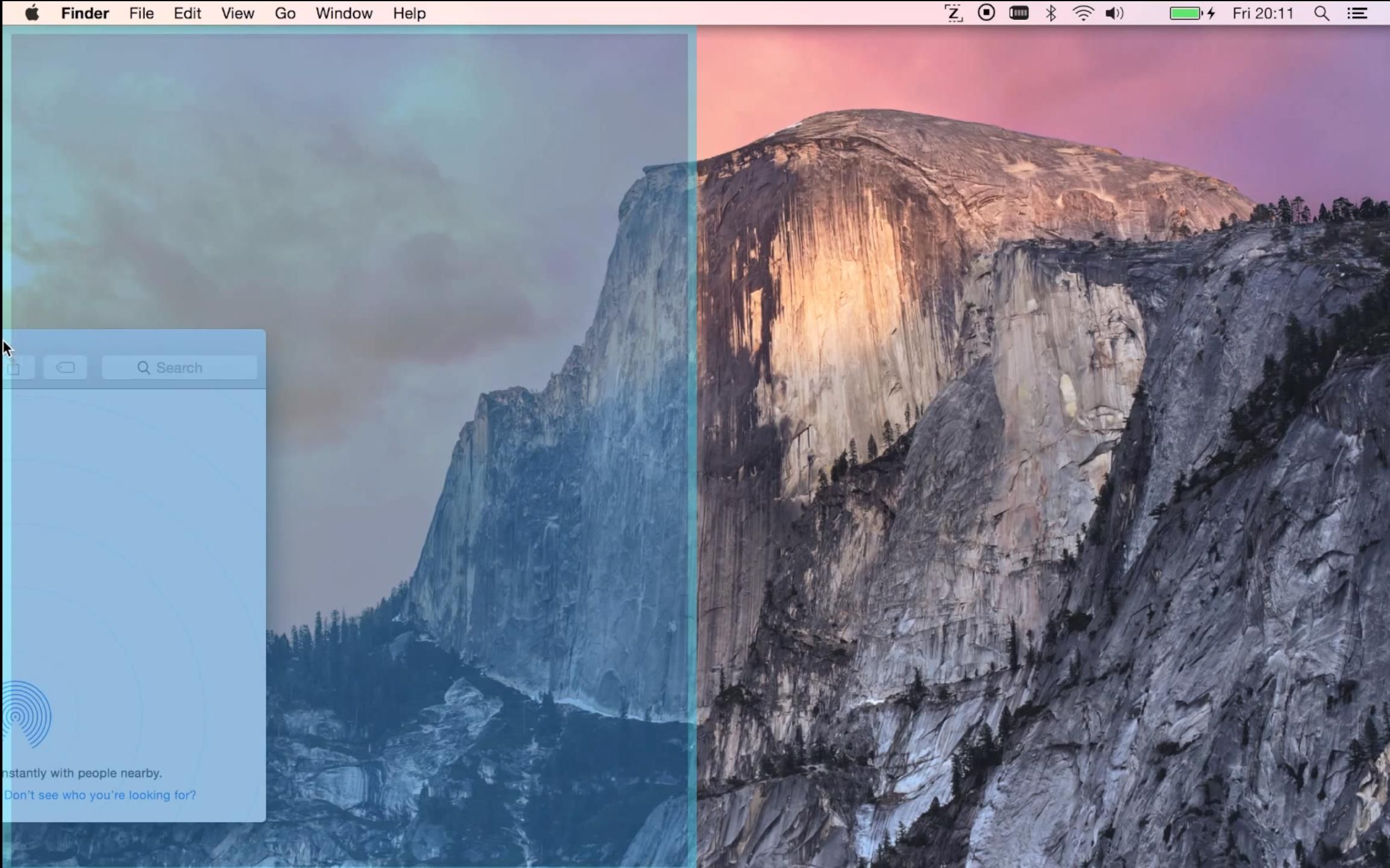Open the screenshot utility 'Z' menu bar icon

pos(952,12)
